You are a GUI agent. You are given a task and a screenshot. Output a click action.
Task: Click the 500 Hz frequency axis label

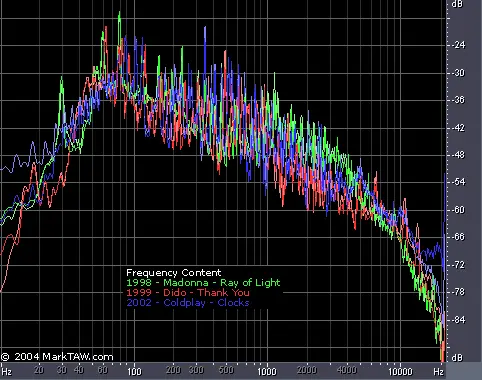(x=226, y=370)
